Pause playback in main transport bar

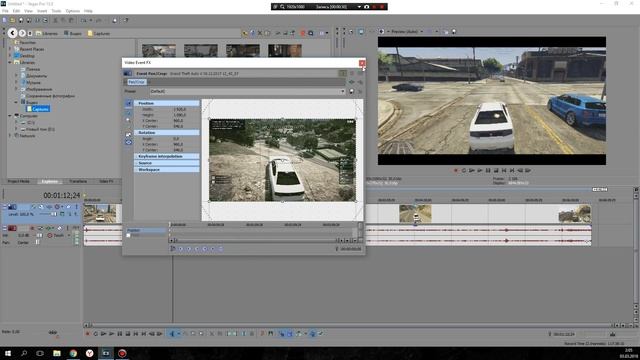point(120,334)
